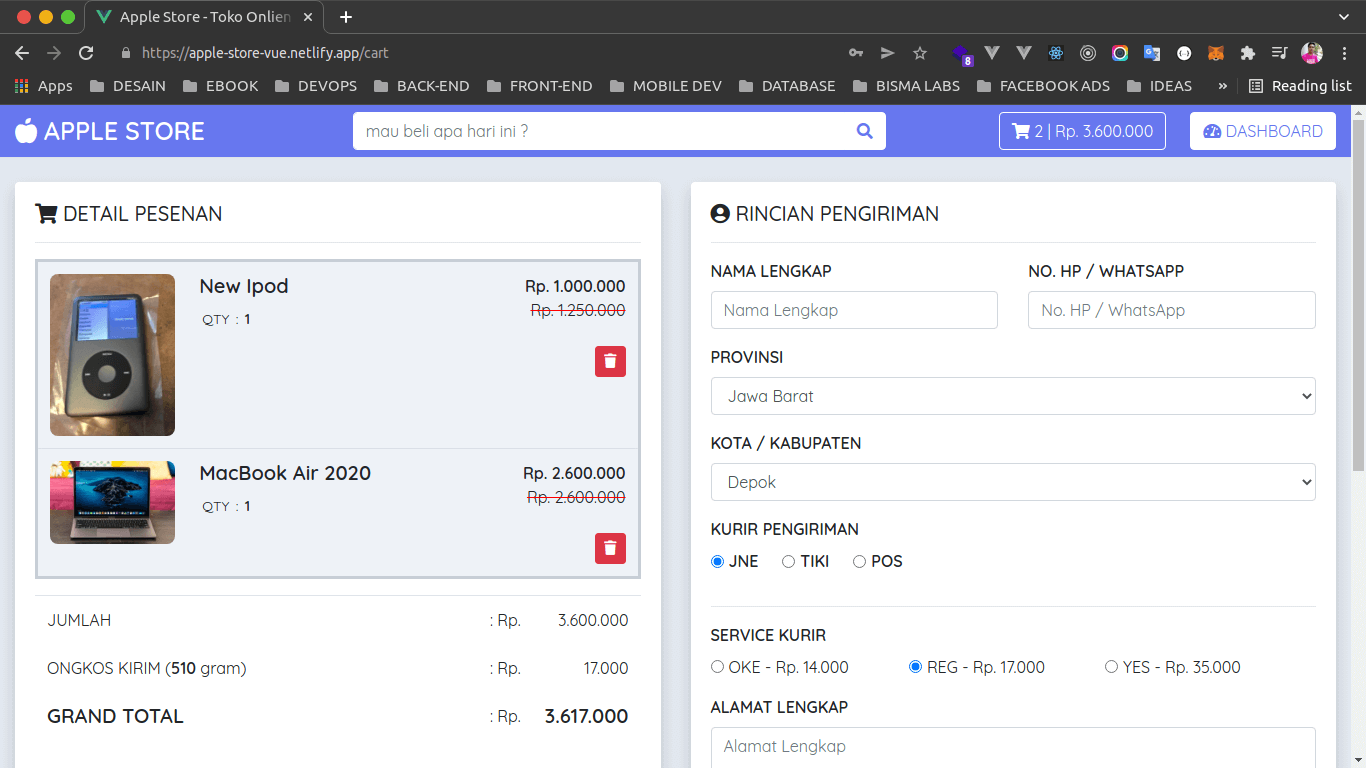Go back with the browser back arrow

(22, 53)
